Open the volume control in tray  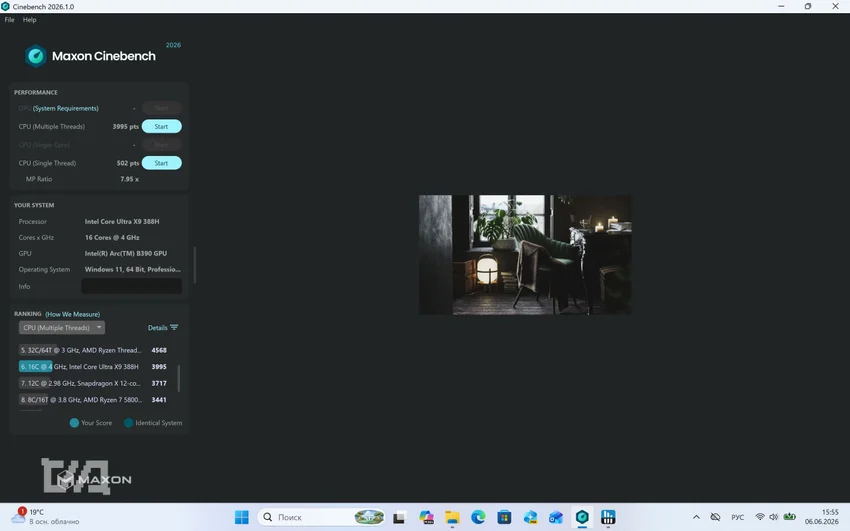coord(774,517)
